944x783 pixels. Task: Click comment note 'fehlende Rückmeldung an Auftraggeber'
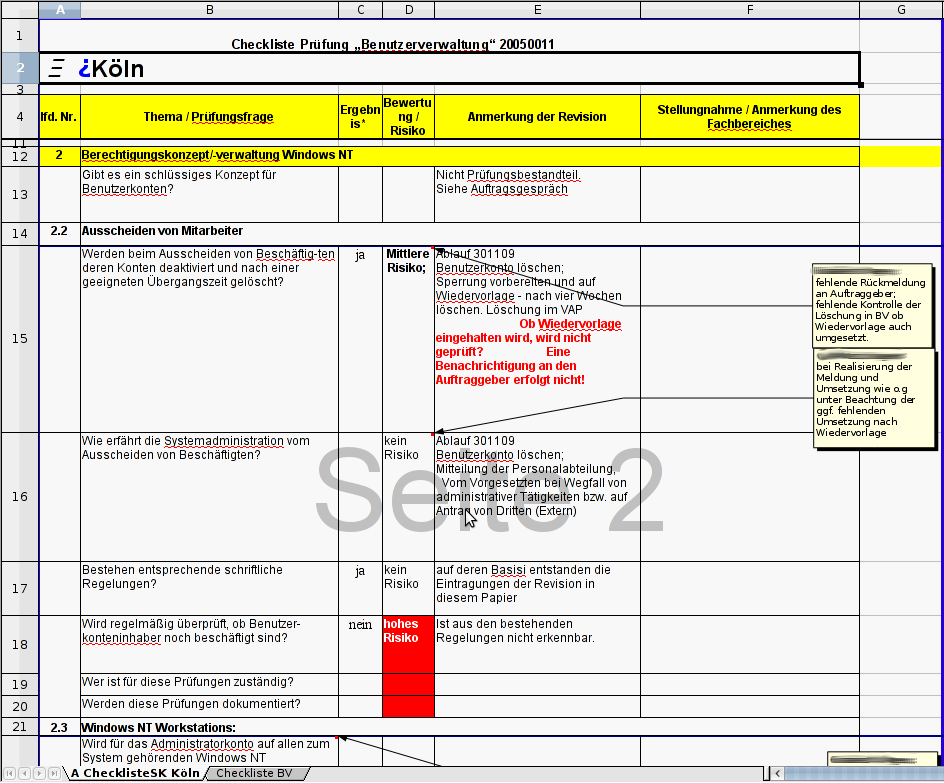(872, 306)
